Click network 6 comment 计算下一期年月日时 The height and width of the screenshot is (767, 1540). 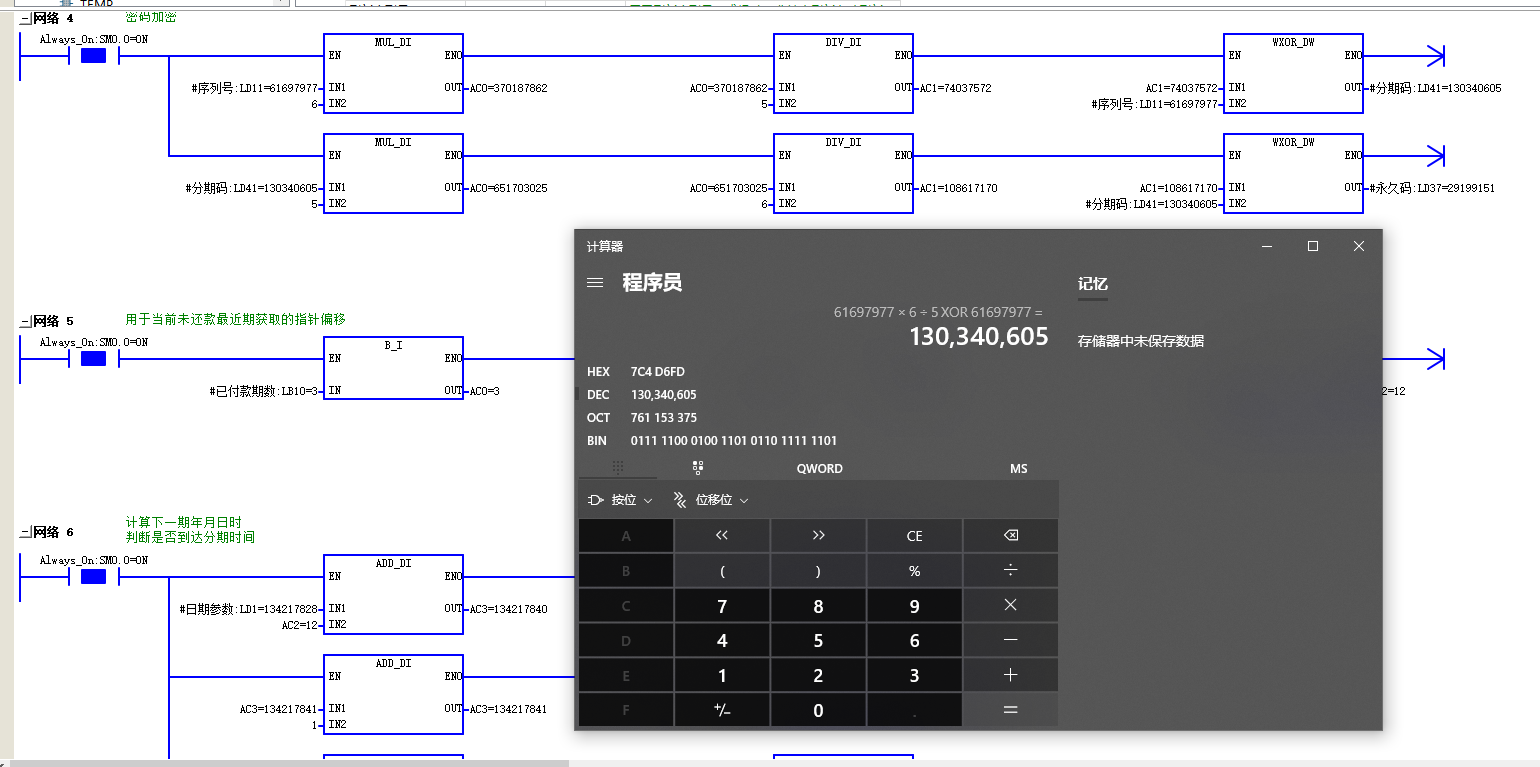coord(183,522)
